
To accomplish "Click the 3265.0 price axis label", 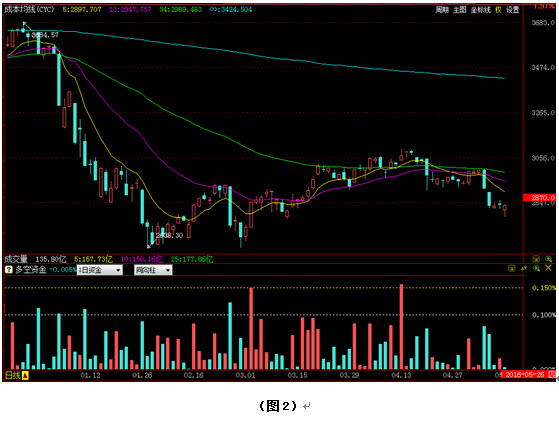I will pos(543,113).
